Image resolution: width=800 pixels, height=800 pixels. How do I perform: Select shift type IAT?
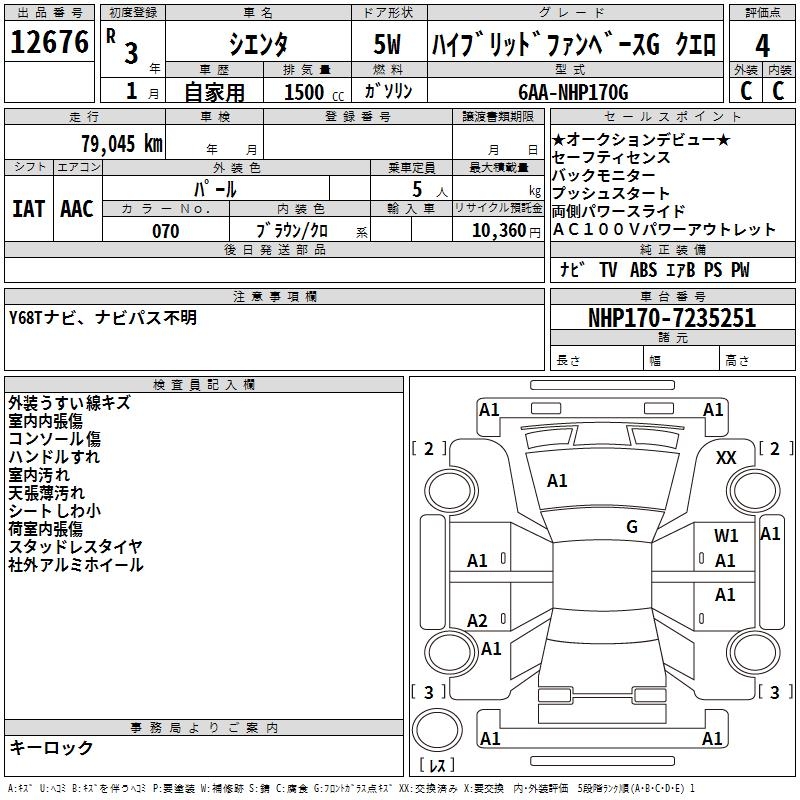[28, 209]
